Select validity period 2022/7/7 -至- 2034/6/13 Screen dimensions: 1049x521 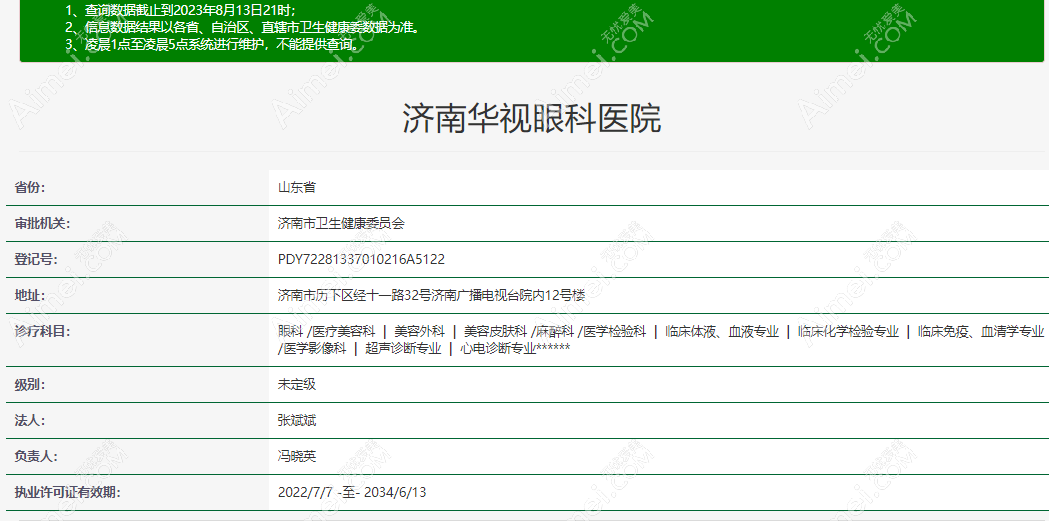click(x=352, y=493)
